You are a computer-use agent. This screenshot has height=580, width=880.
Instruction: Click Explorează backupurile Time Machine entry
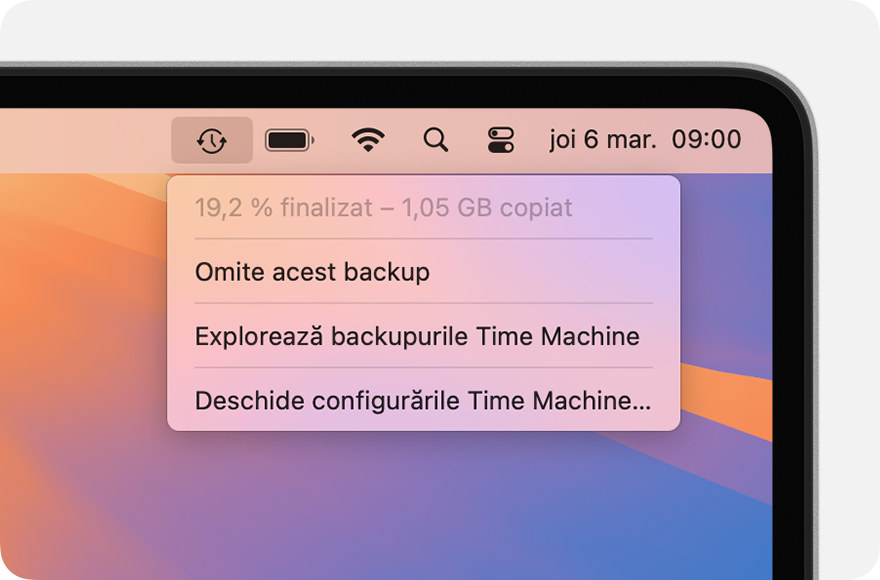coord(417,337)
